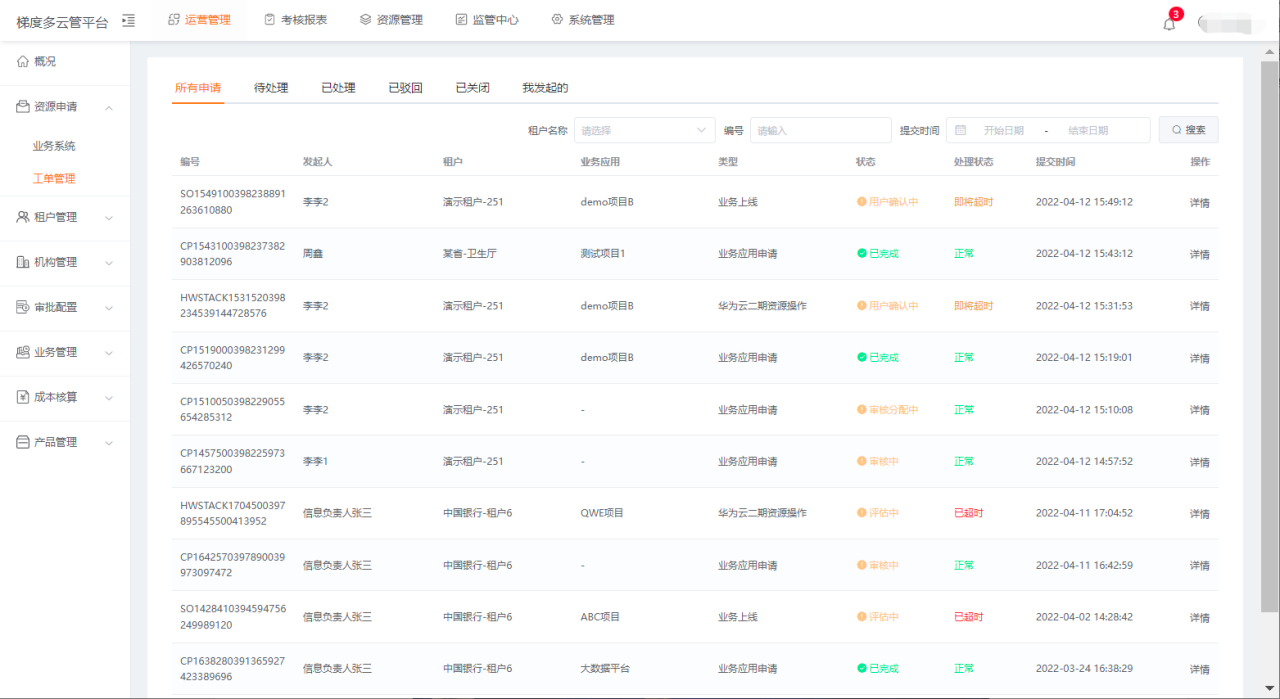This screenshot has width=1280, height=699.
Task: Open 监管中心 in the top navigation
Action: (496, 20)
